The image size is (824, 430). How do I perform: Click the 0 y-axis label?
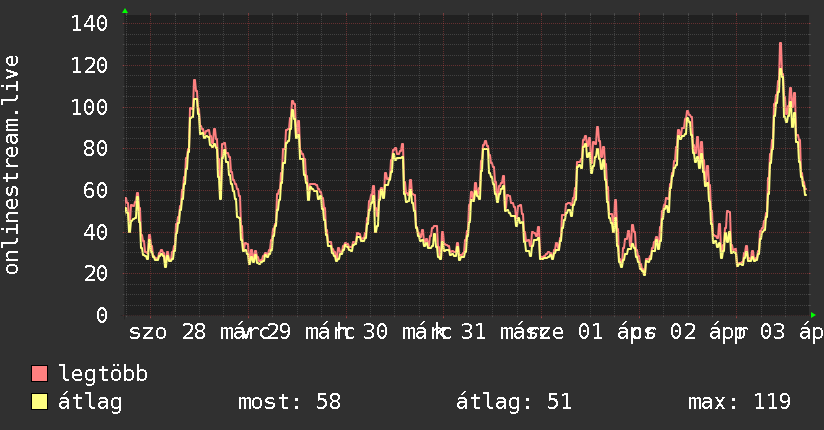click(102, 315)
